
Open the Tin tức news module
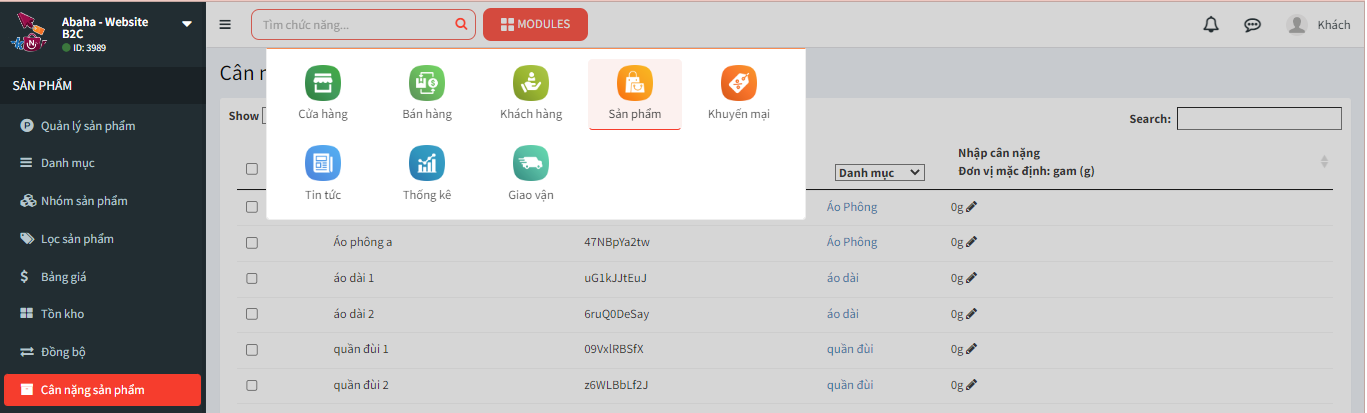322,174
